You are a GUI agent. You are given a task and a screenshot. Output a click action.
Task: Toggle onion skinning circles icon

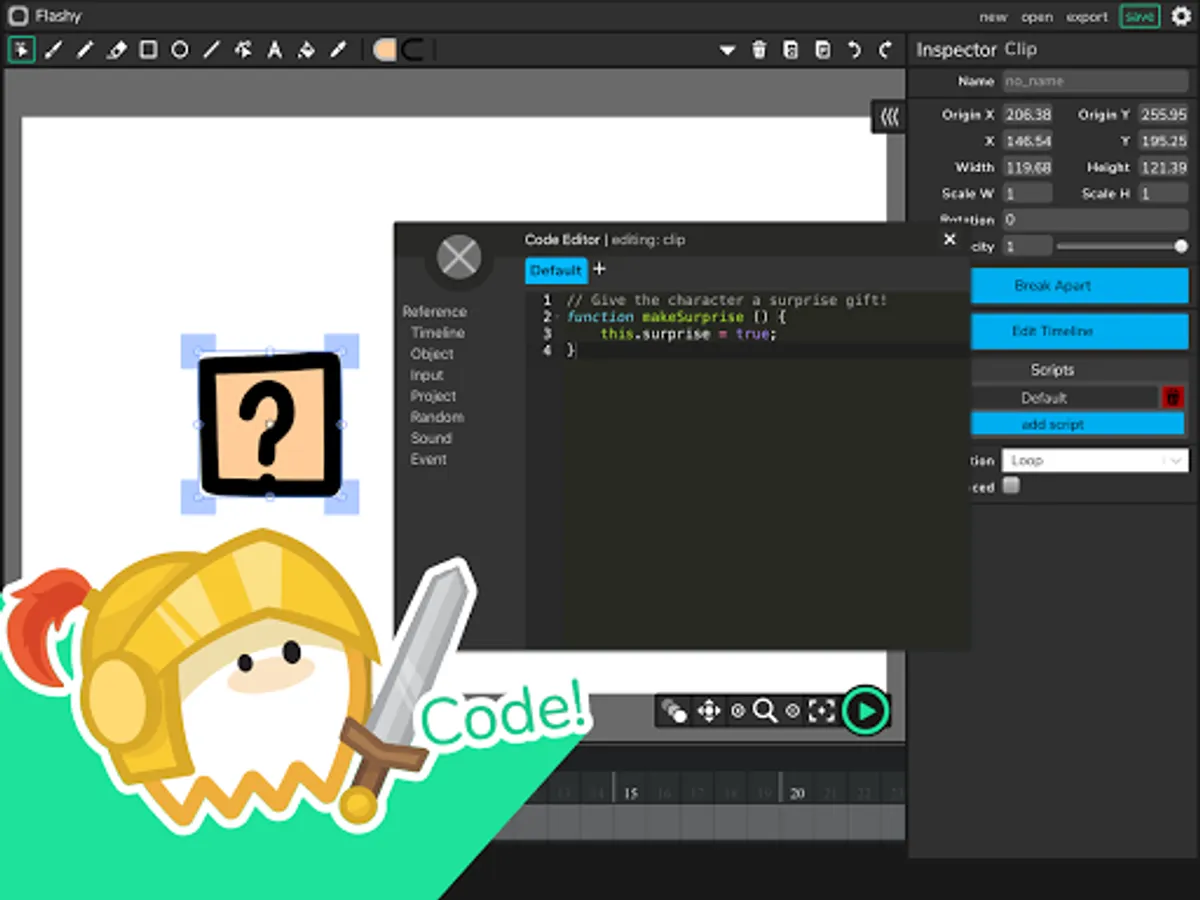point(675,711)
